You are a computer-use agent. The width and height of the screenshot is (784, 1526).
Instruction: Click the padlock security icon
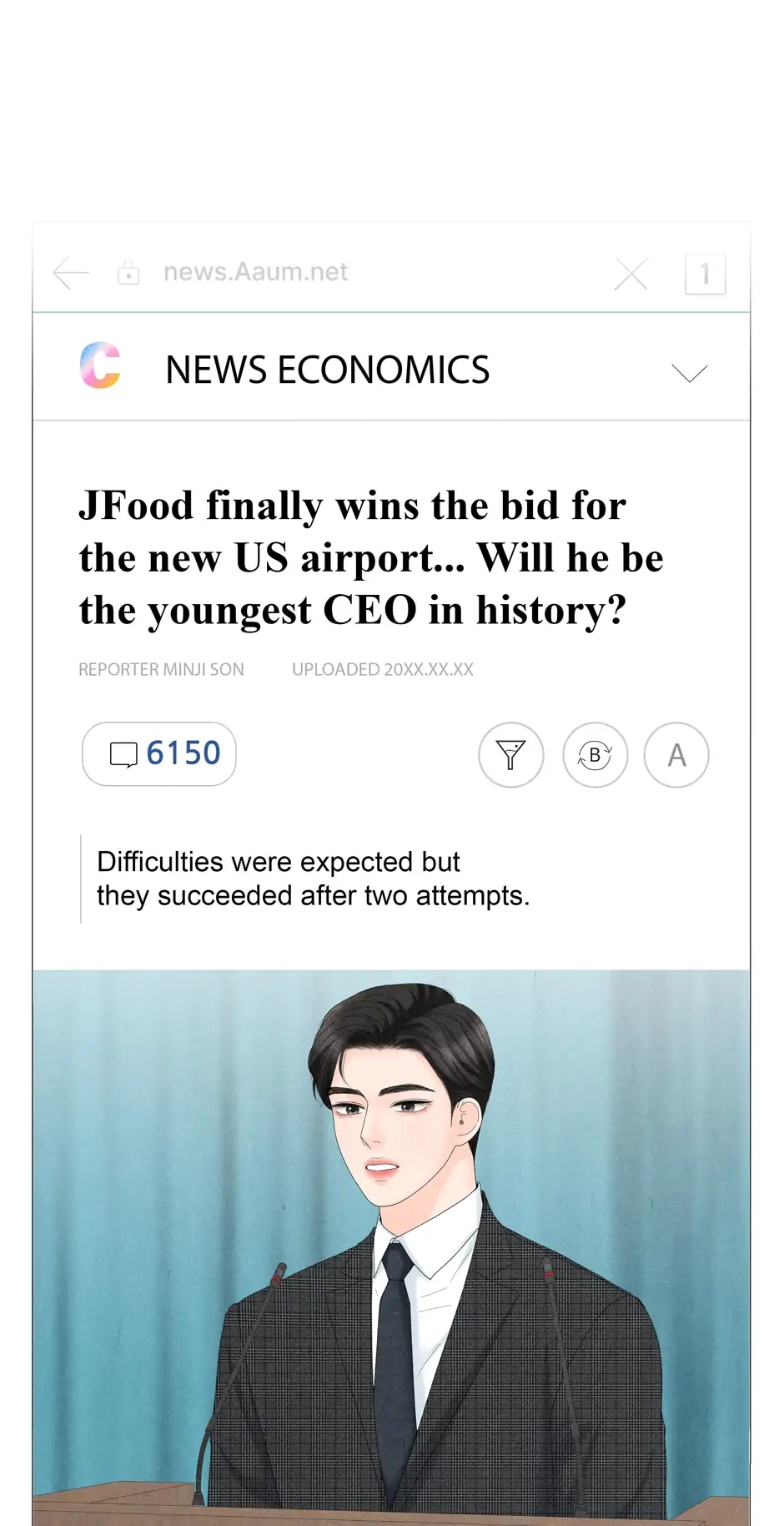coord(128,272)
